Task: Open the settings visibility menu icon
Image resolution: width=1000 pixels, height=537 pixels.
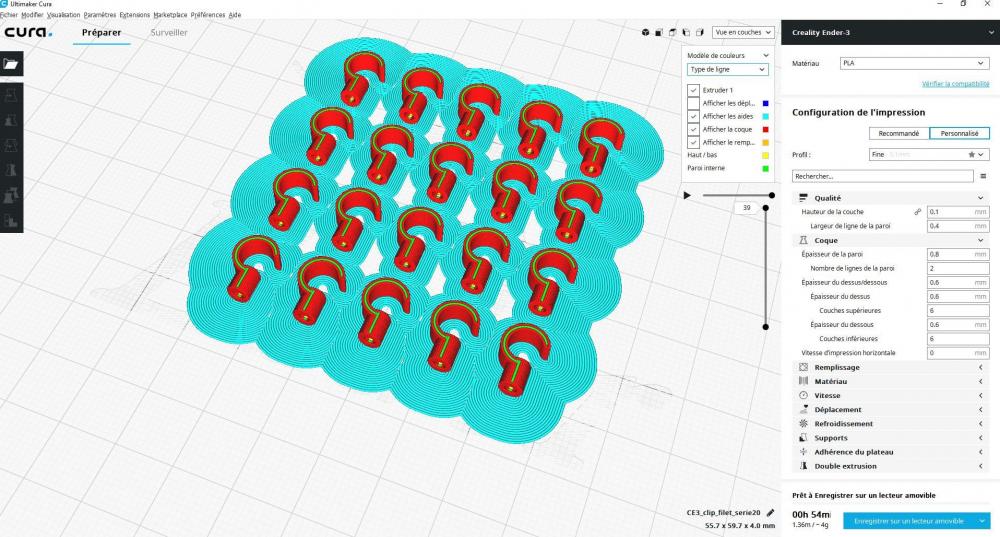Action: coord(983,176)
